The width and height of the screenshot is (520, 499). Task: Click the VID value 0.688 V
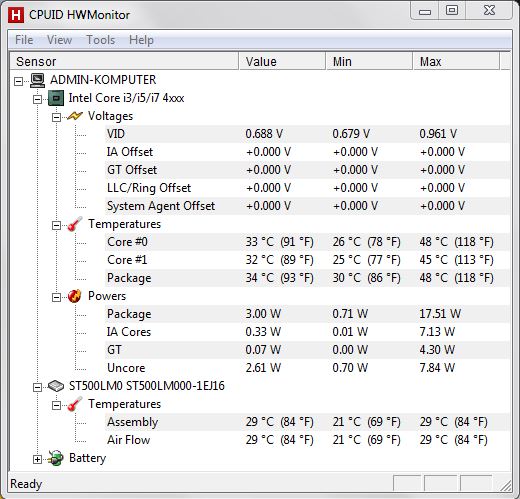(264, 134)
